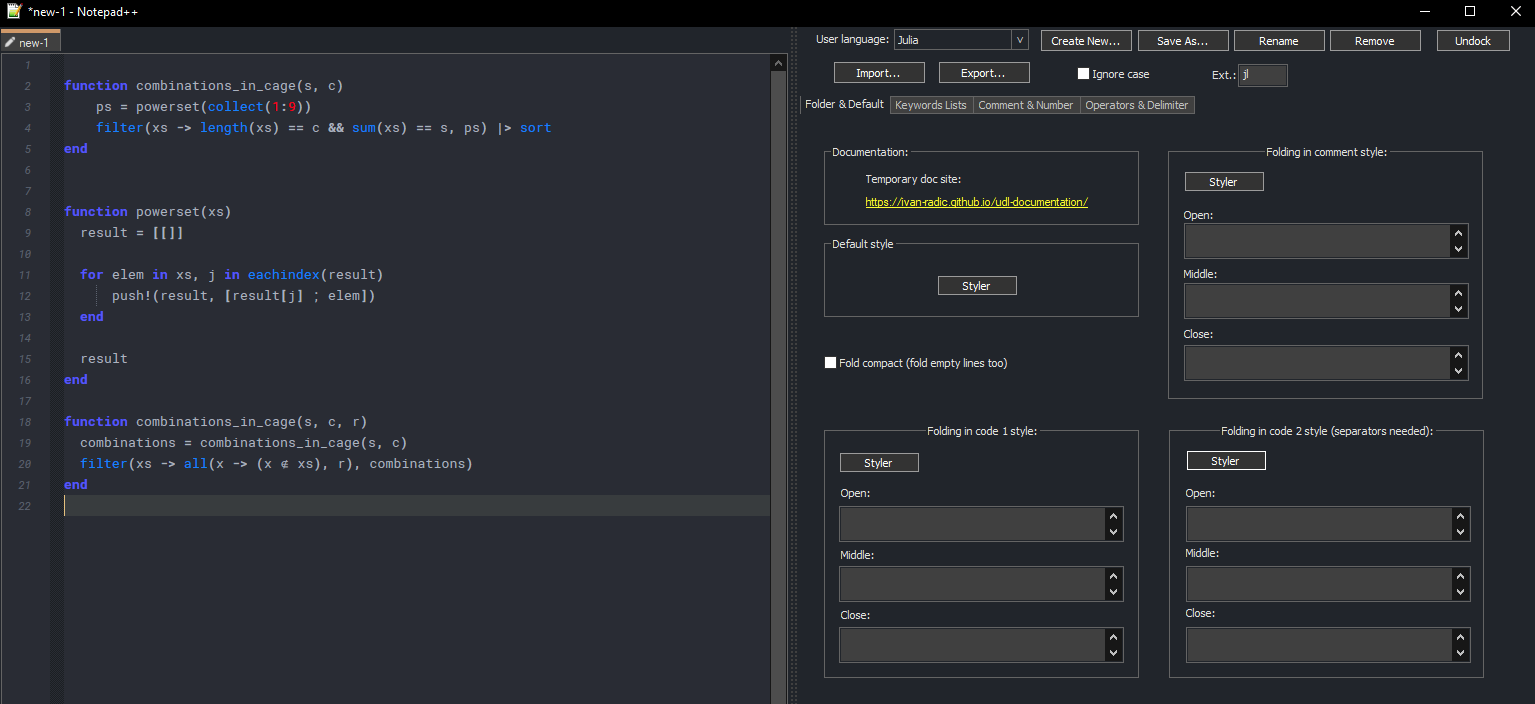Click the 'end' keyword on line 21
The image size is (1535, 704).
tap(76, 485)
